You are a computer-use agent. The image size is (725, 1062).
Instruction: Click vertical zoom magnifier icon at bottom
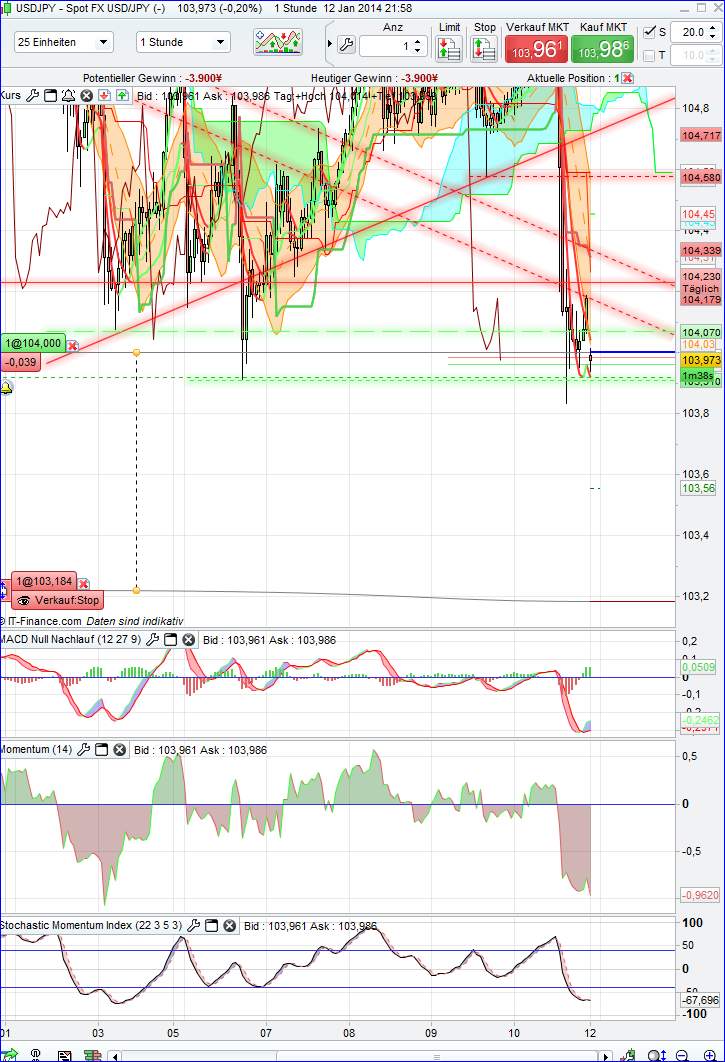click(656, 1055)
